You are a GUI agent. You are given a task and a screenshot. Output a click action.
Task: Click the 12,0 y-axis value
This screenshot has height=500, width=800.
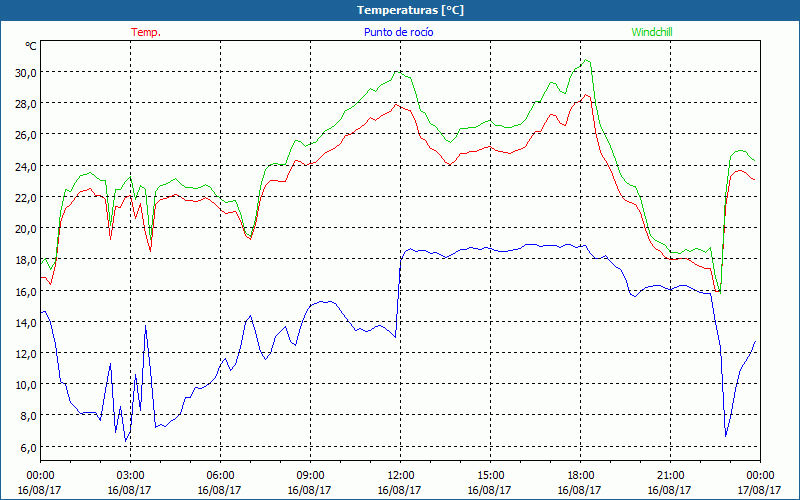tap(26, 353)
